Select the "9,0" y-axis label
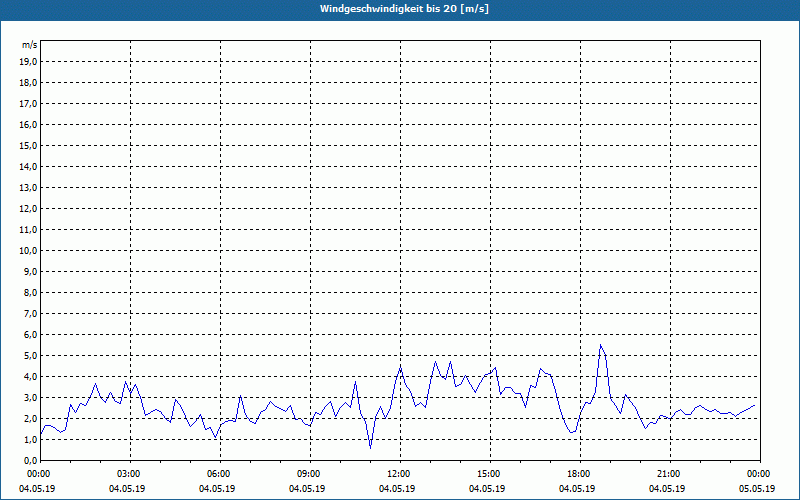Viewport: 800px width, 500px height. 30,271
